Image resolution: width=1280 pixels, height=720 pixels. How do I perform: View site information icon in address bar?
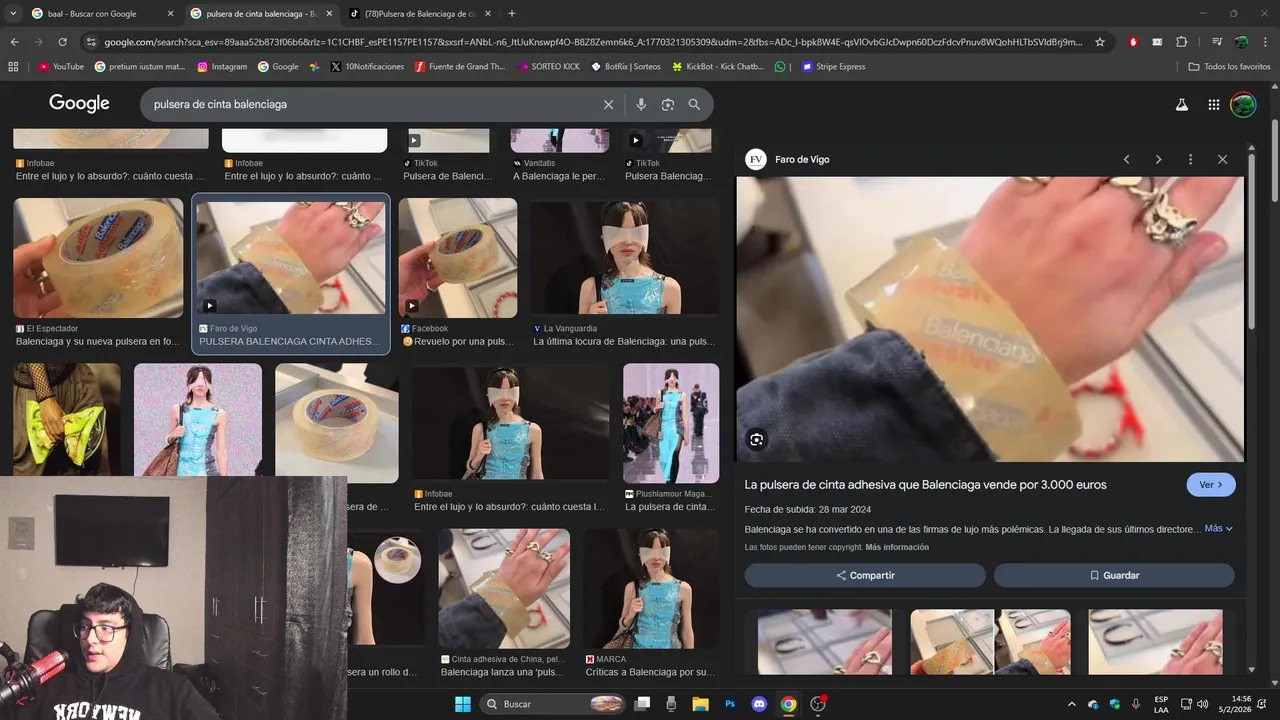(x=91, y=42)
